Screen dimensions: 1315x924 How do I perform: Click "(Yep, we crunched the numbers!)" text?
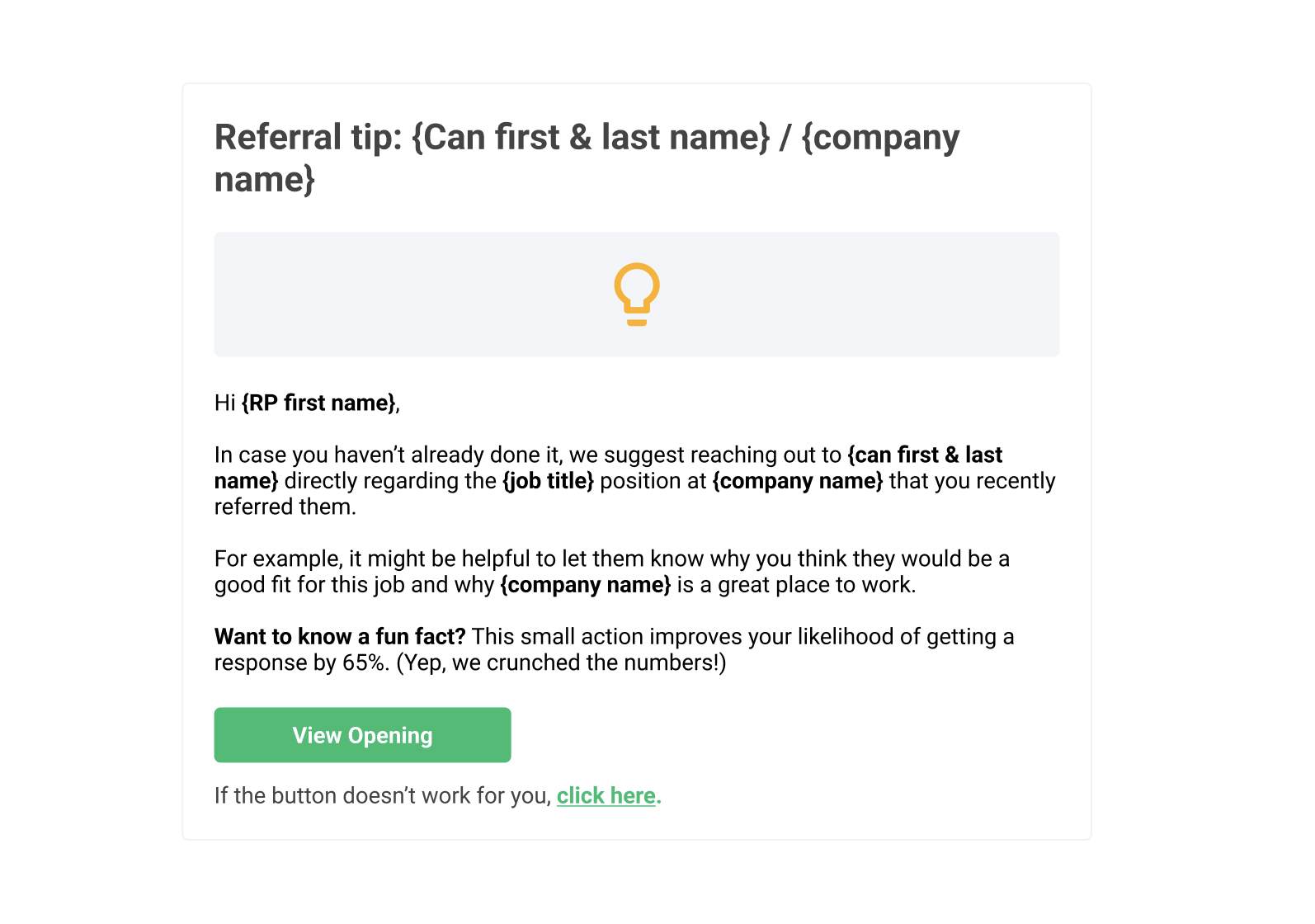point(561,663)
